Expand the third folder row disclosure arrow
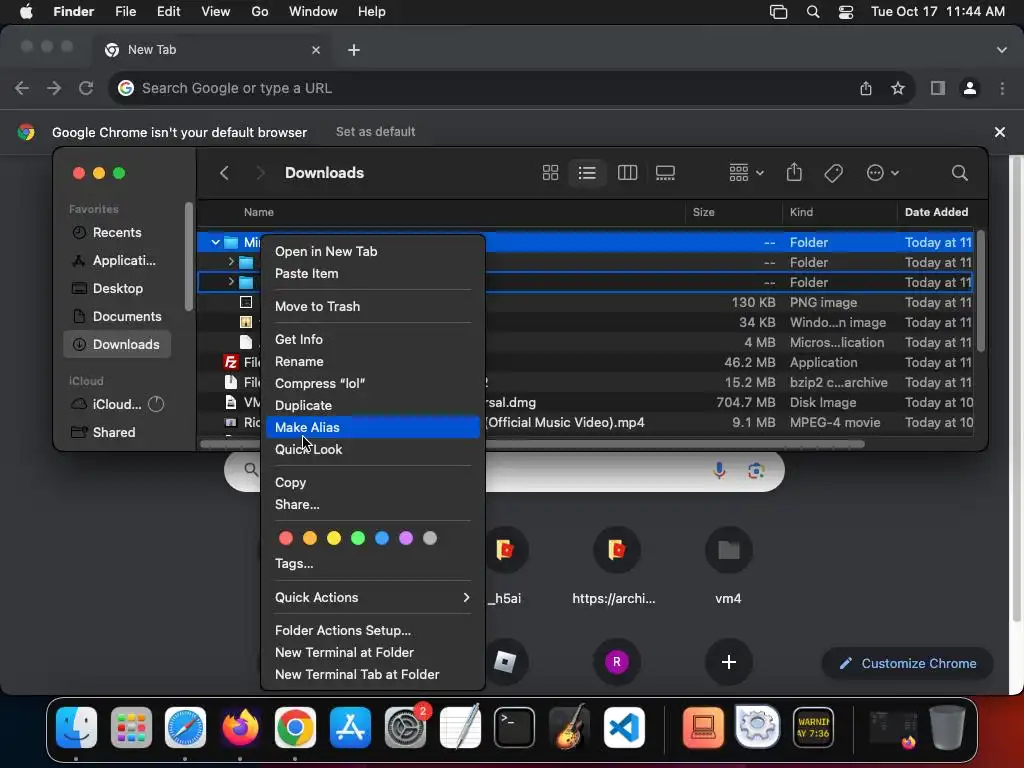This screenshot has width=1024, height=768. point(231,282)
